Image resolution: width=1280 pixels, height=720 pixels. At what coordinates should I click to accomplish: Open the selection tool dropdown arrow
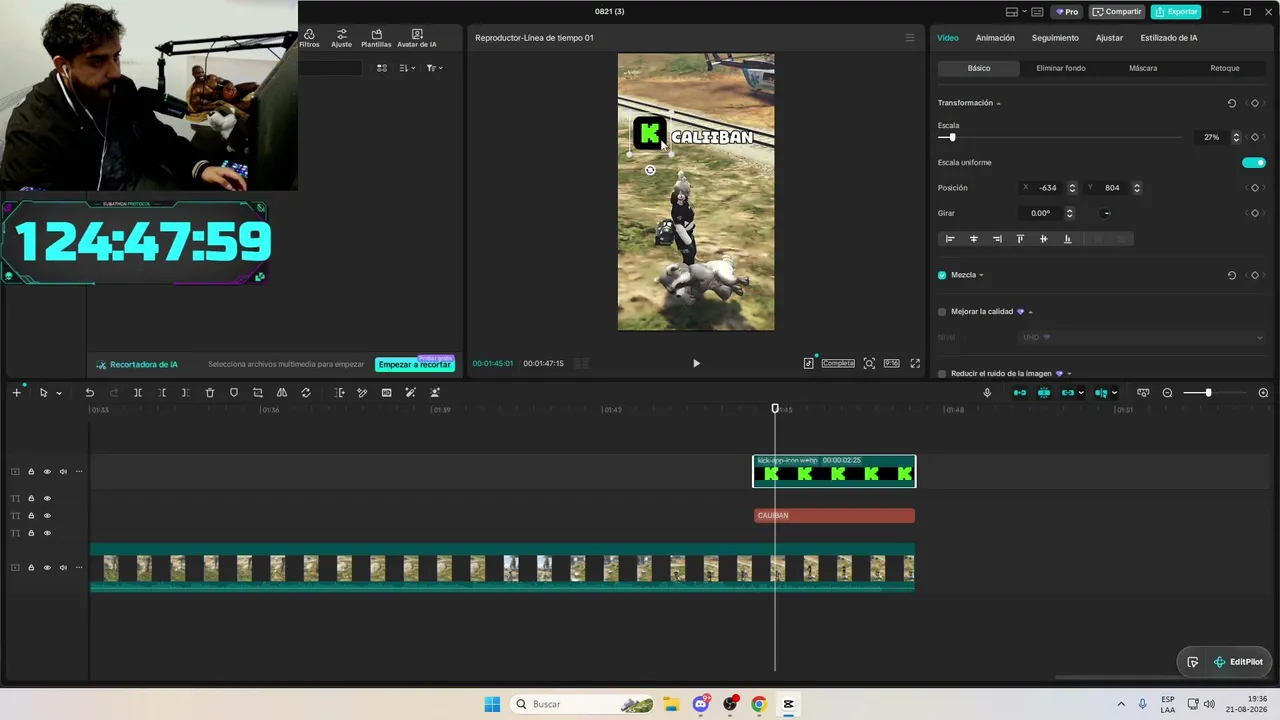[59, 393]
